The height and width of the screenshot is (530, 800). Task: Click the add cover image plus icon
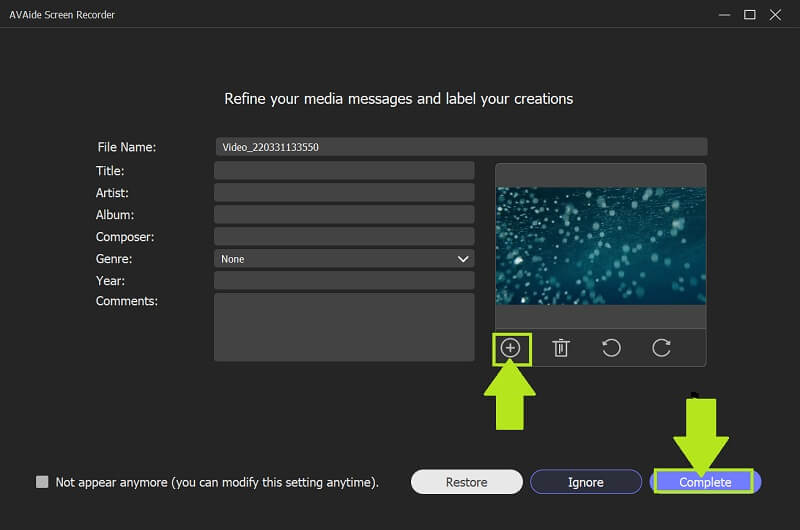(x=511, y=348)
